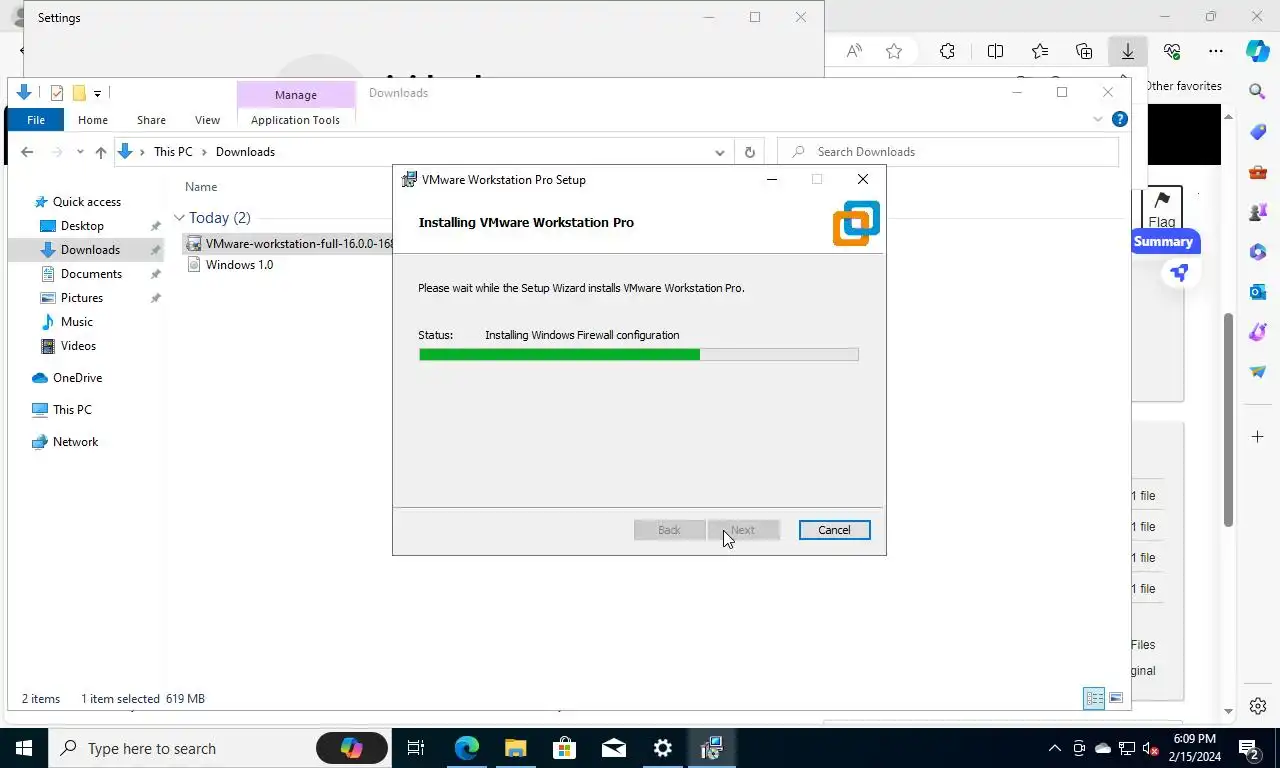Open Quick access in the navigation pane
The image size is (1280, 768).
pos(86,202)
